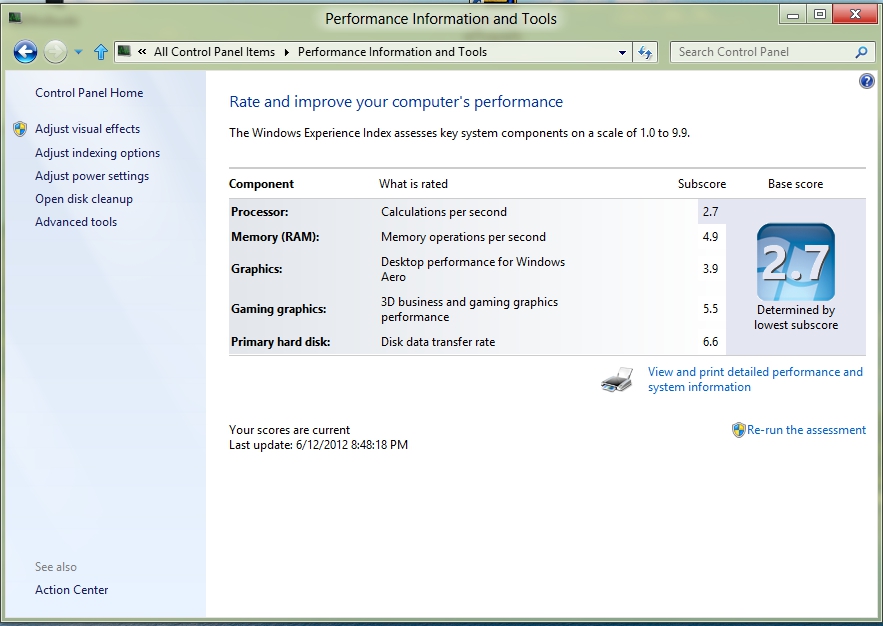Click 'Calculations per second' text
This screenshot has width=883, height=626.
(x=444, y=212)
